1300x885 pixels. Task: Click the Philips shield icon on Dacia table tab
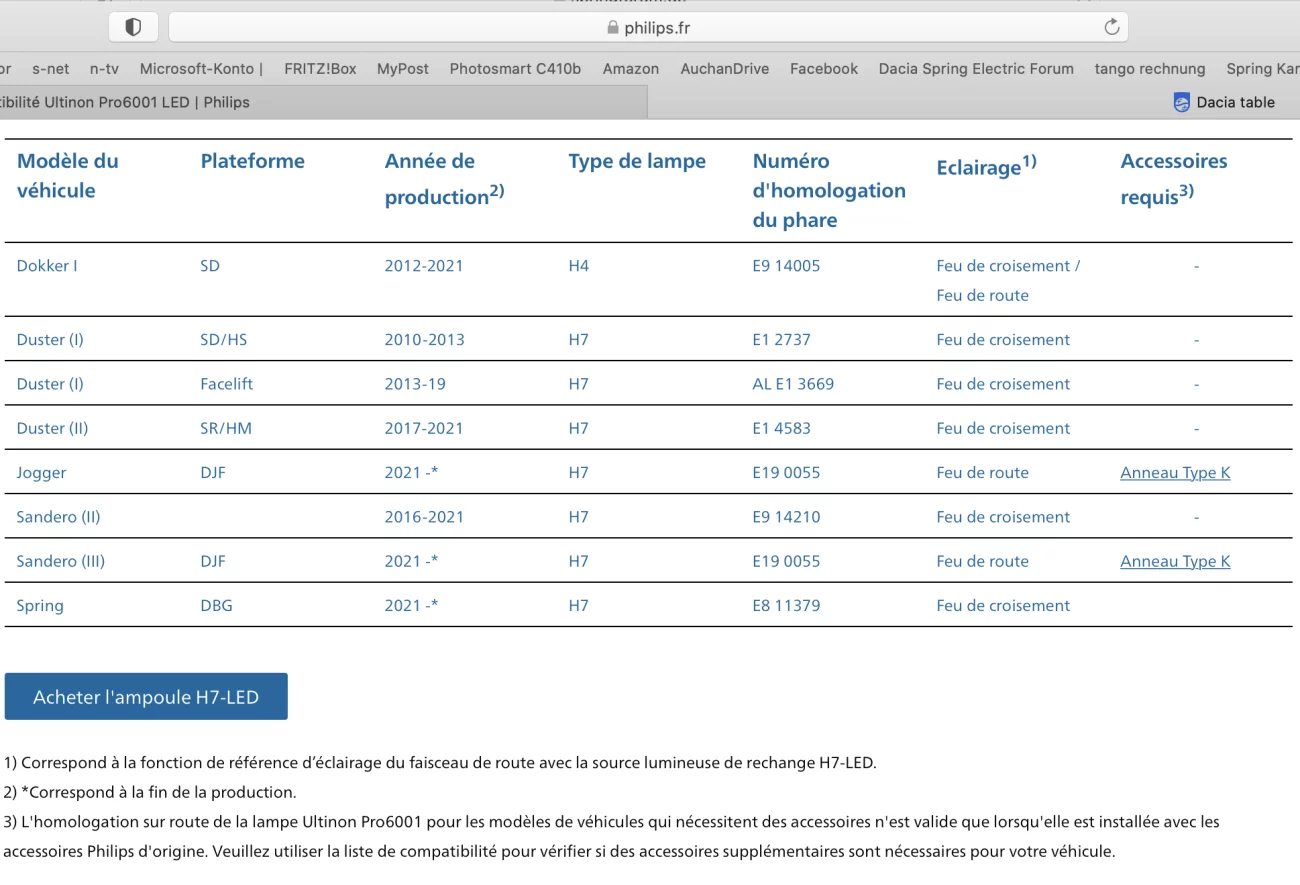(x=1182, y=102)
